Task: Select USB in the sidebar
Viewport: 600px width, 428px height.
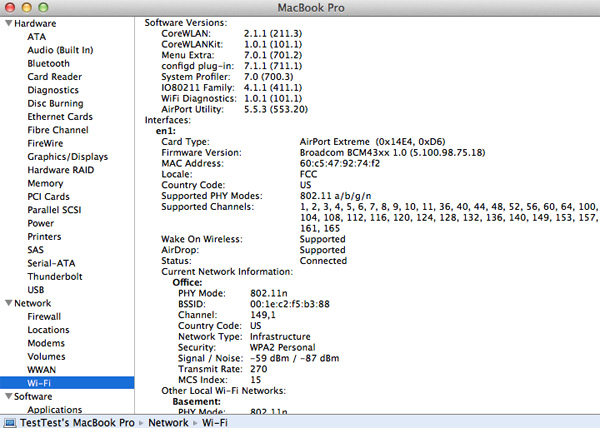Action: (36, 290)
